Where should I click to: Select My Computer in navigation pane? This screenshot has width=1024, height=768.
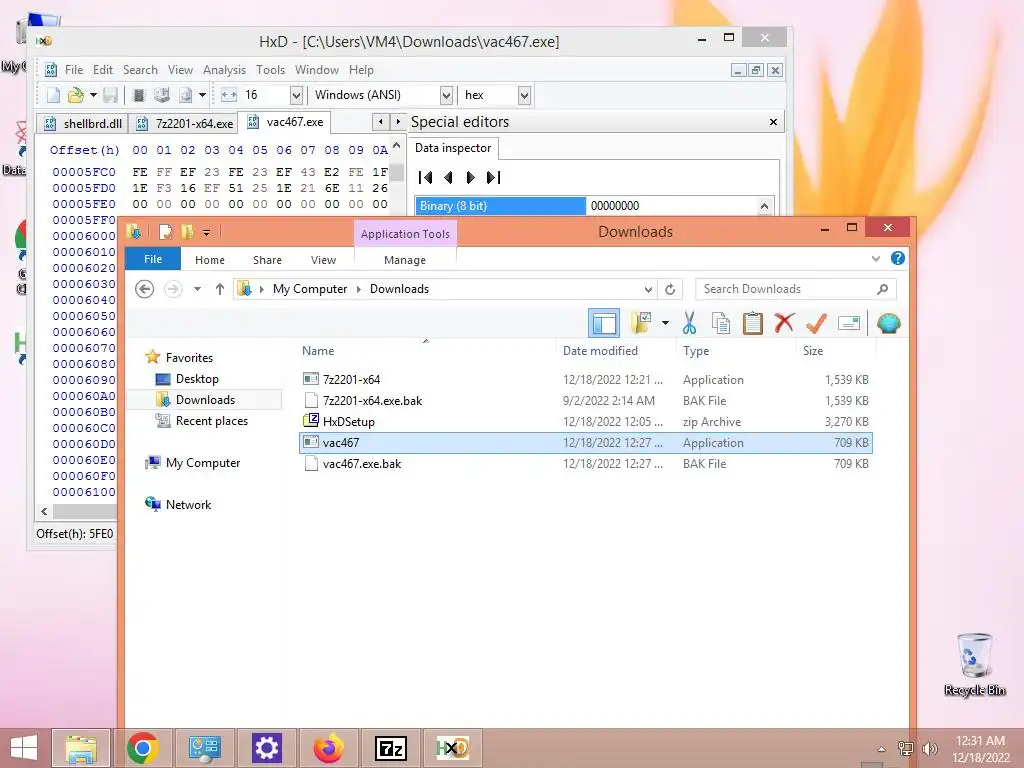point(202,463)
